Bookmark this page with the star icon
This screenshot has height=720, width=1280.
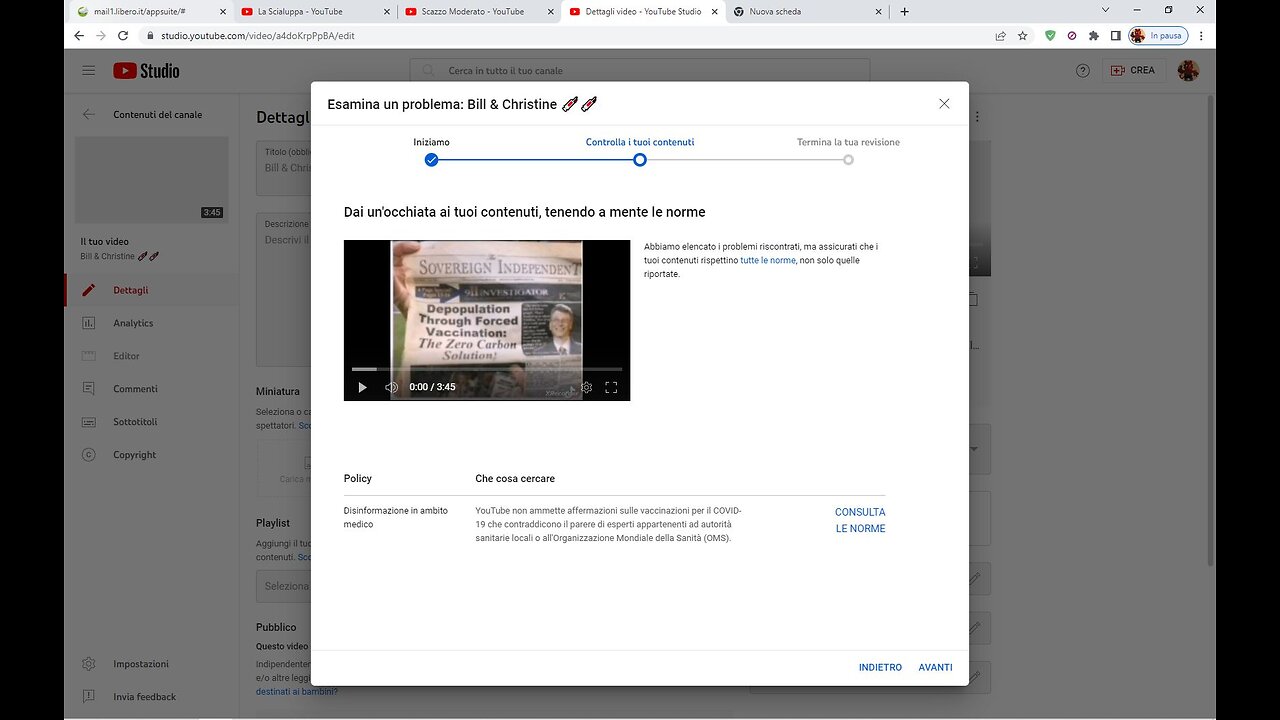coord(1022,35)
